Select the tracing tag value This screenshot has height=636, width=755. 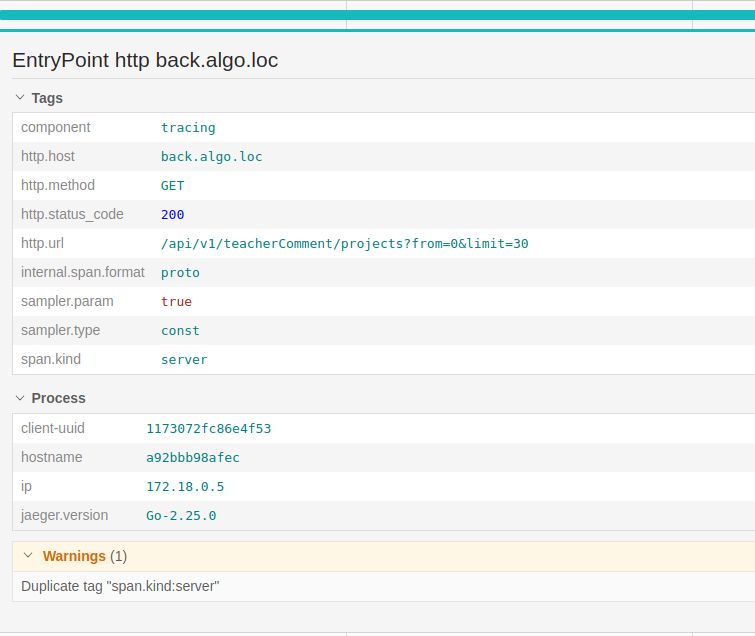pyautogui.click(x=188, y=128)
